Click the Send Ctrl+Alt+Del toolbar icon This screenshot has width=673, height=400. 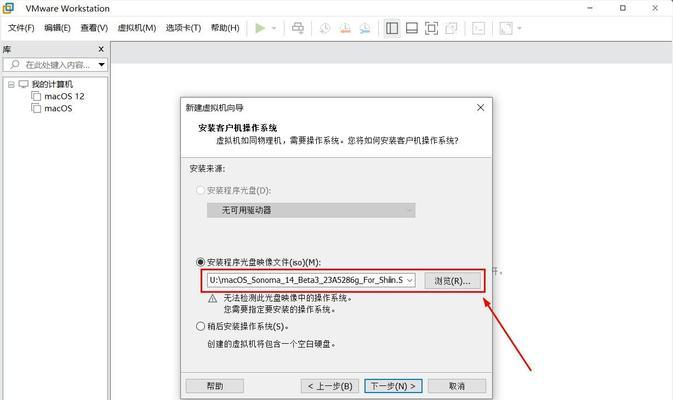pos(298,28)
